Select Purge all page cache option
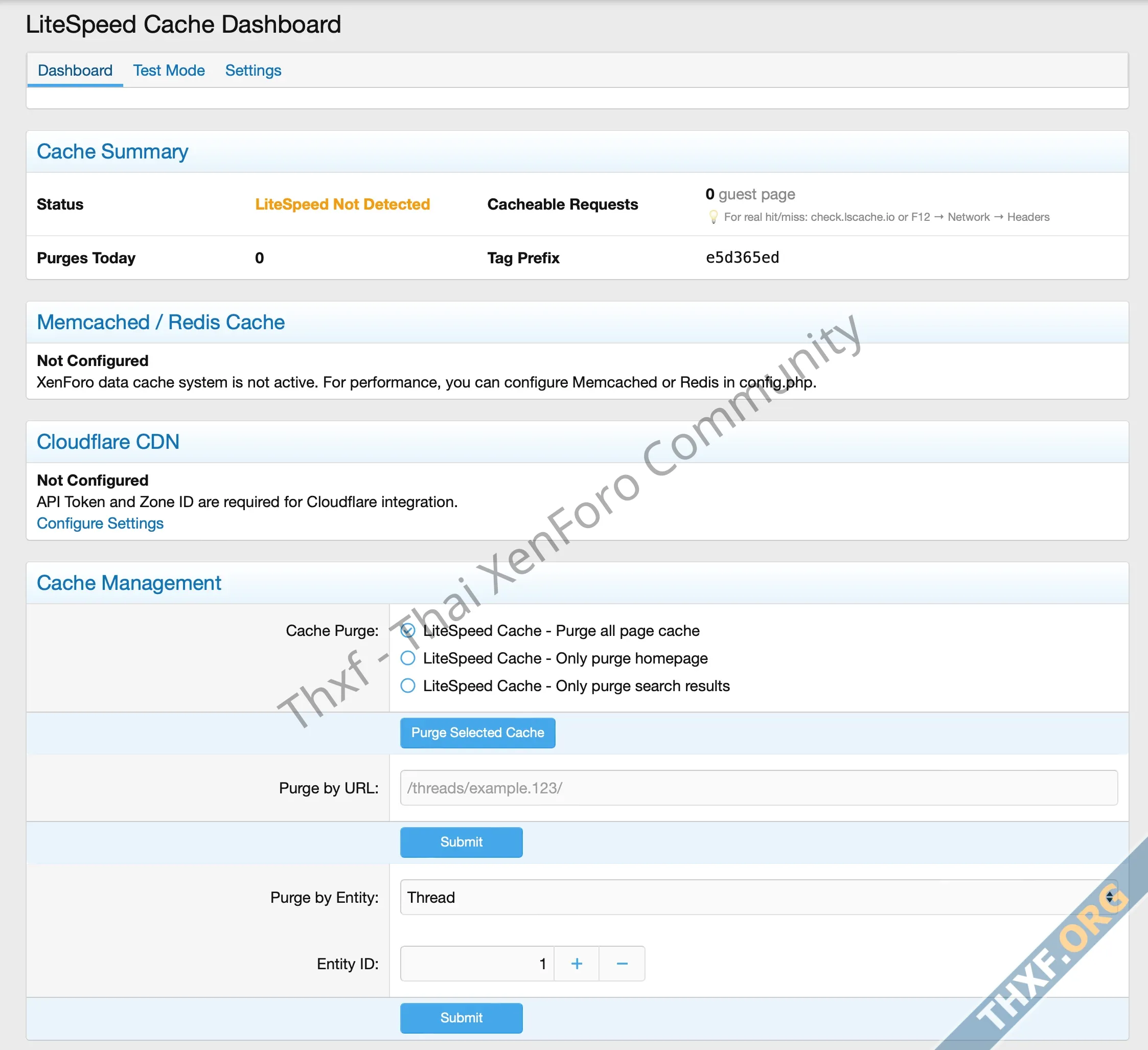Screen dimensions: 1148x1050 [x=408, y=631]
